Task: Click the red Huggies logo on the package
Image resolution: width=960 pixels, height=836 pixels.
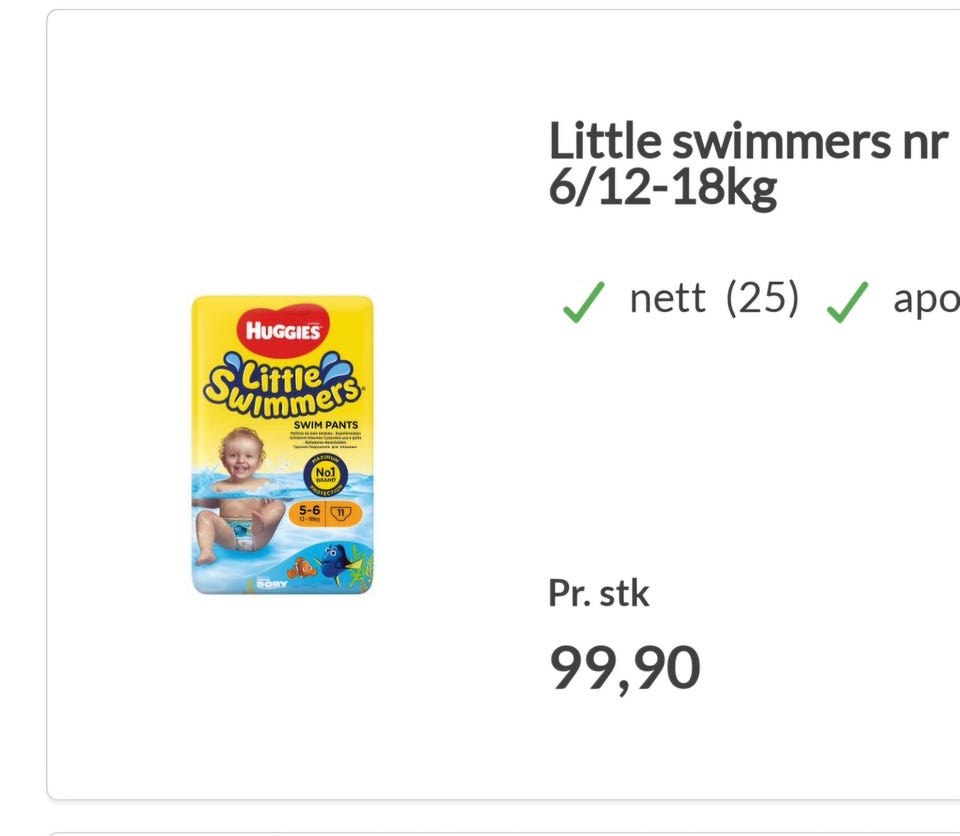Action: (x=282, y=331)
